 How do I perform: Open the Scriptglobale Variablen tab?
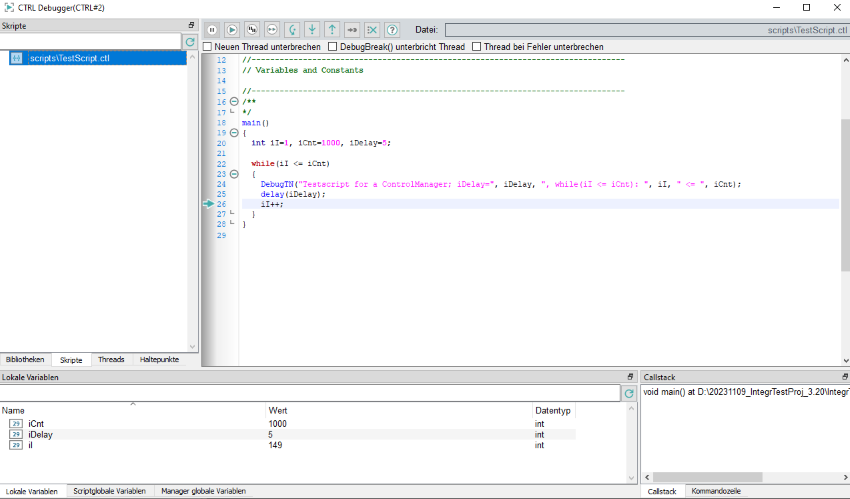(109, 491)
